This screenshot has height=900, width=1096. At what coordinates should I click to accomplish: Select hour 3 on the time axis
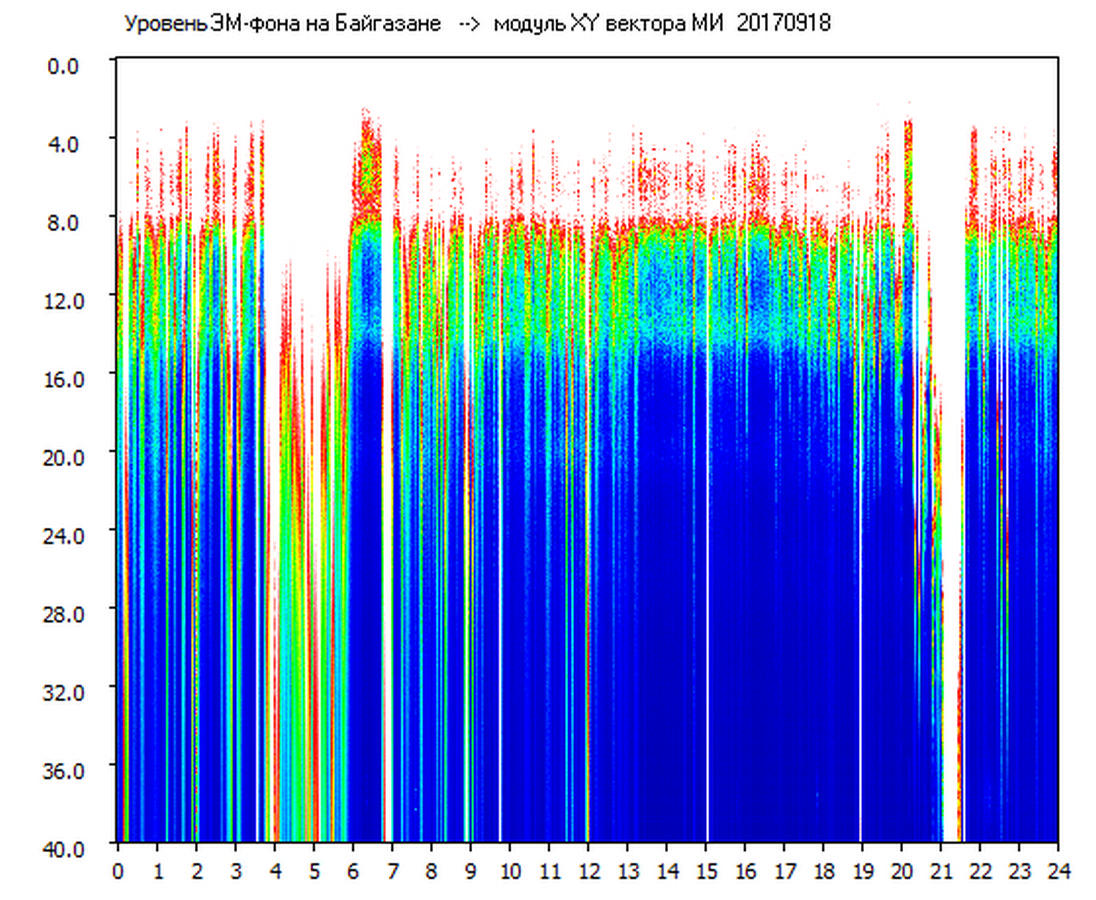point(235,871)
